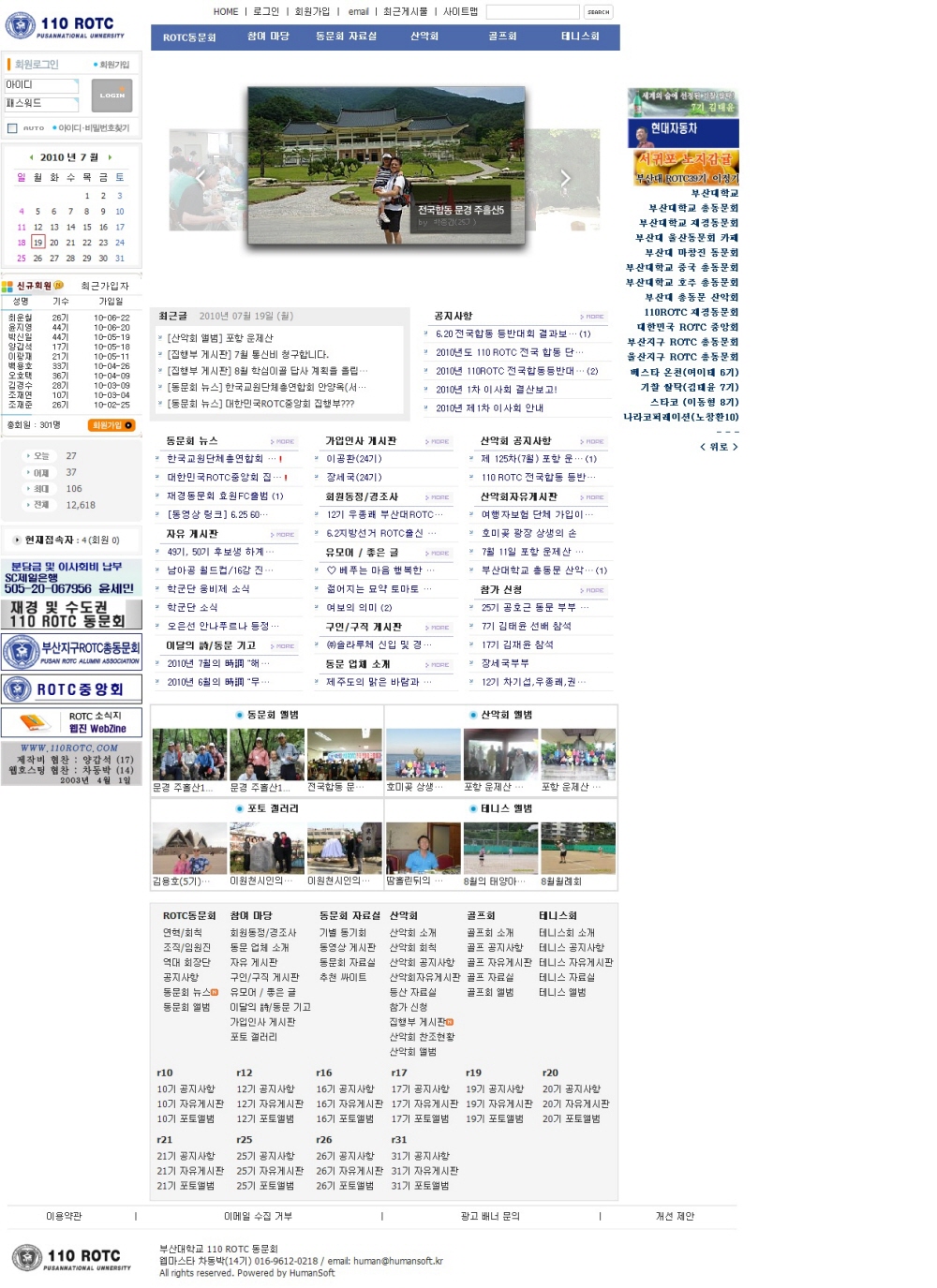Open the ROTC 소식지 WebZine banner
This screenshot has width=937, height=1288.
(x=71, y=722)
